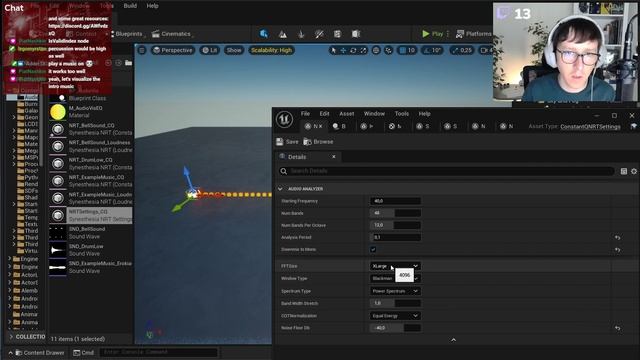Open the asset editor Window menu
The width and height of the screenshot is (640, 360).
374,113
